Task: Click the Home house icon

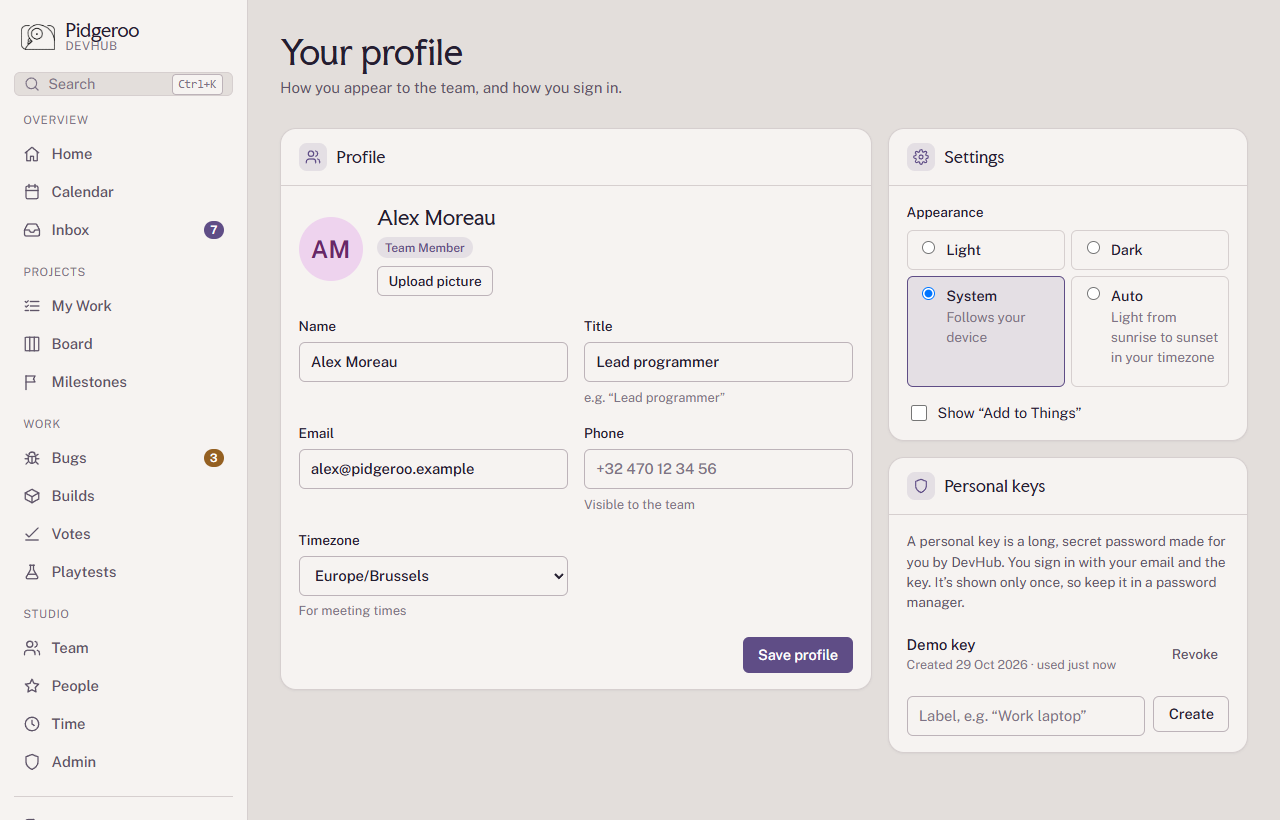Action: point(32,154)
